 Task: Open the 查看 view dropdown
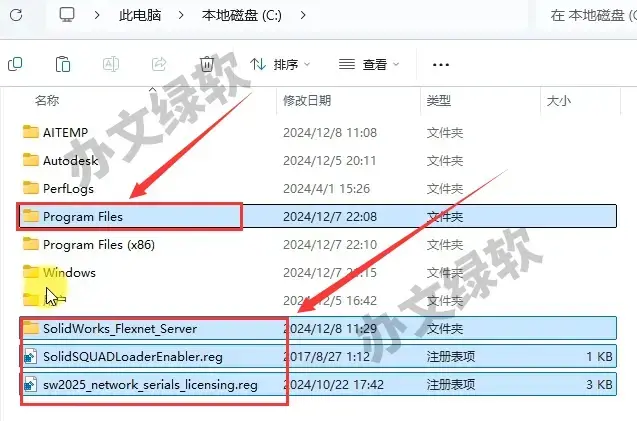coord(369,64)
